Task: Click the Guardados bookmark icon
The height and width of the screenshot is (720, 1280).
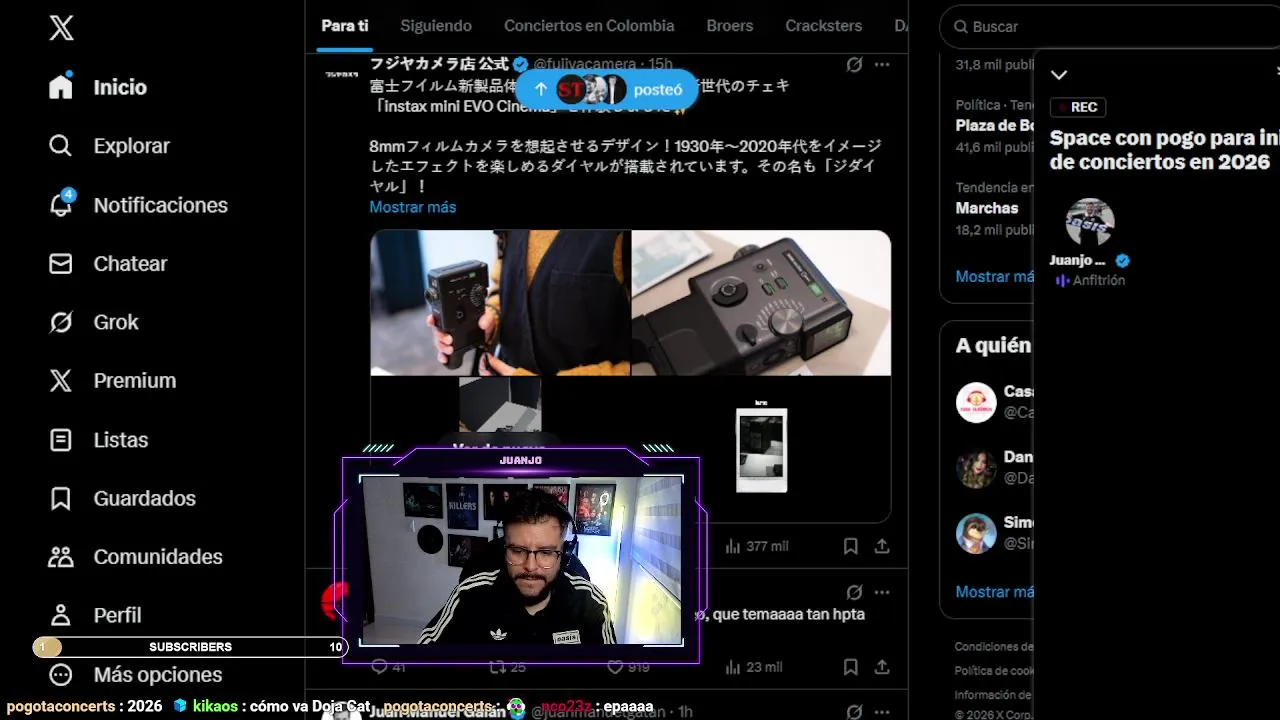Action: tap(61, 498)
